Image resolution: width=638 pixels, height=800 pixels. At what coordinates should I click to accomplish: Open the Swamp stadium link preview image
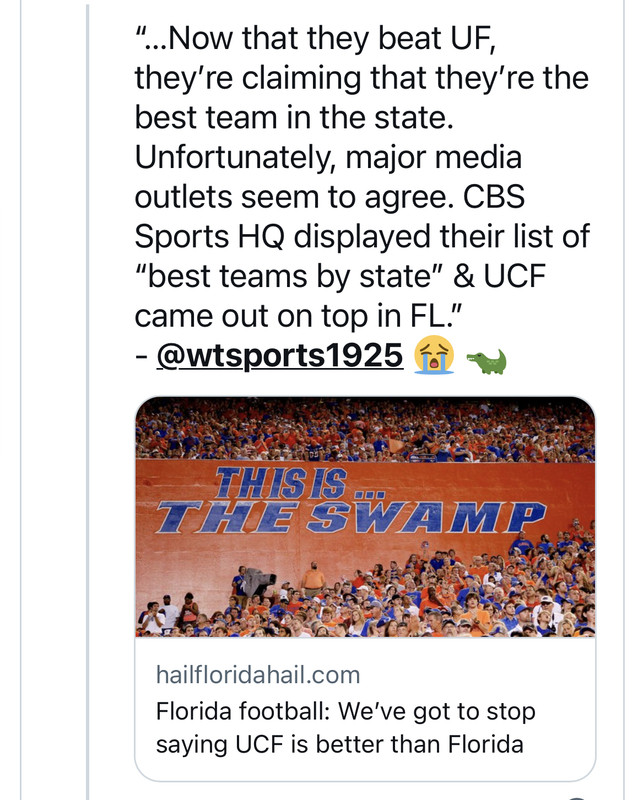click(365, 517)
